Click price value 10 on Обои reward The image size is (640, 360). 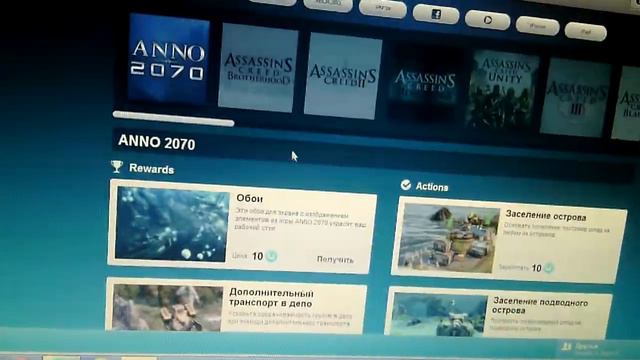click(x=258, y=256)
